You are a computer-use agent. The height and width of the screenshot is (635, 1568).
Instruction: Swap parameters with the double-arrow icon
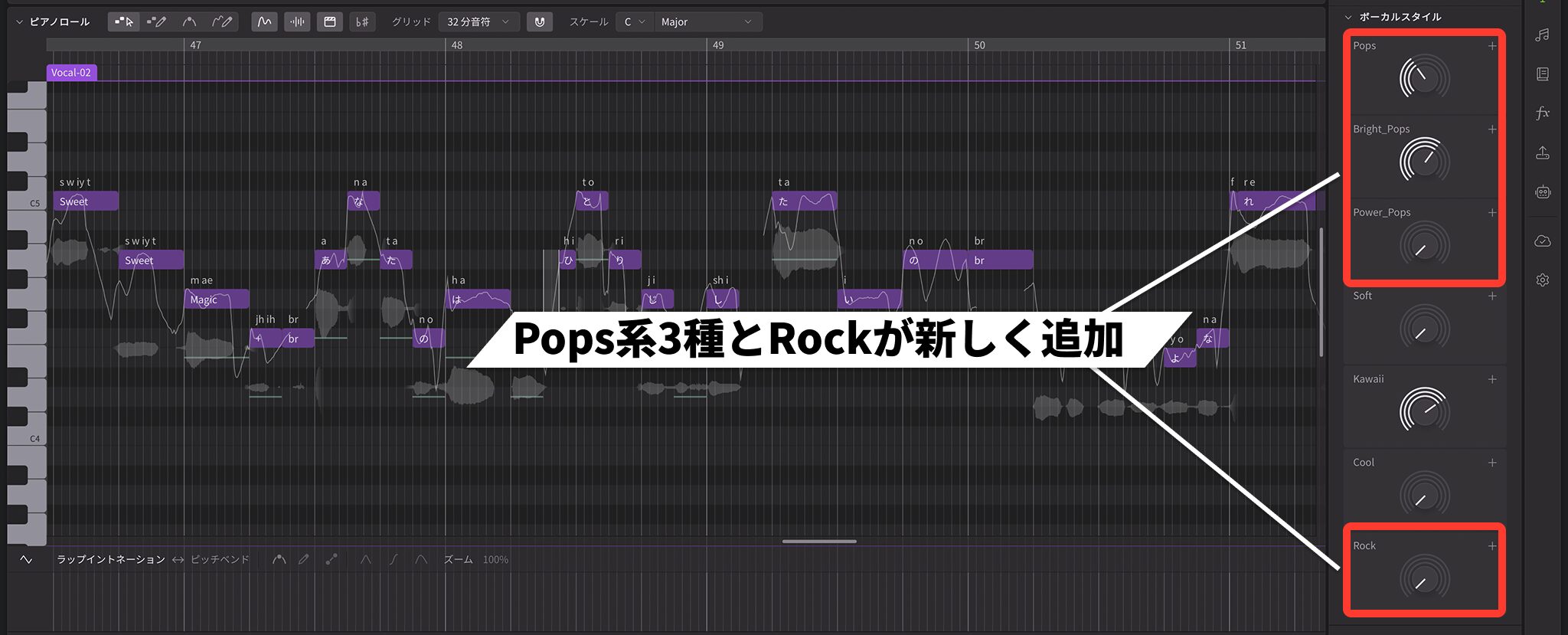178,560
